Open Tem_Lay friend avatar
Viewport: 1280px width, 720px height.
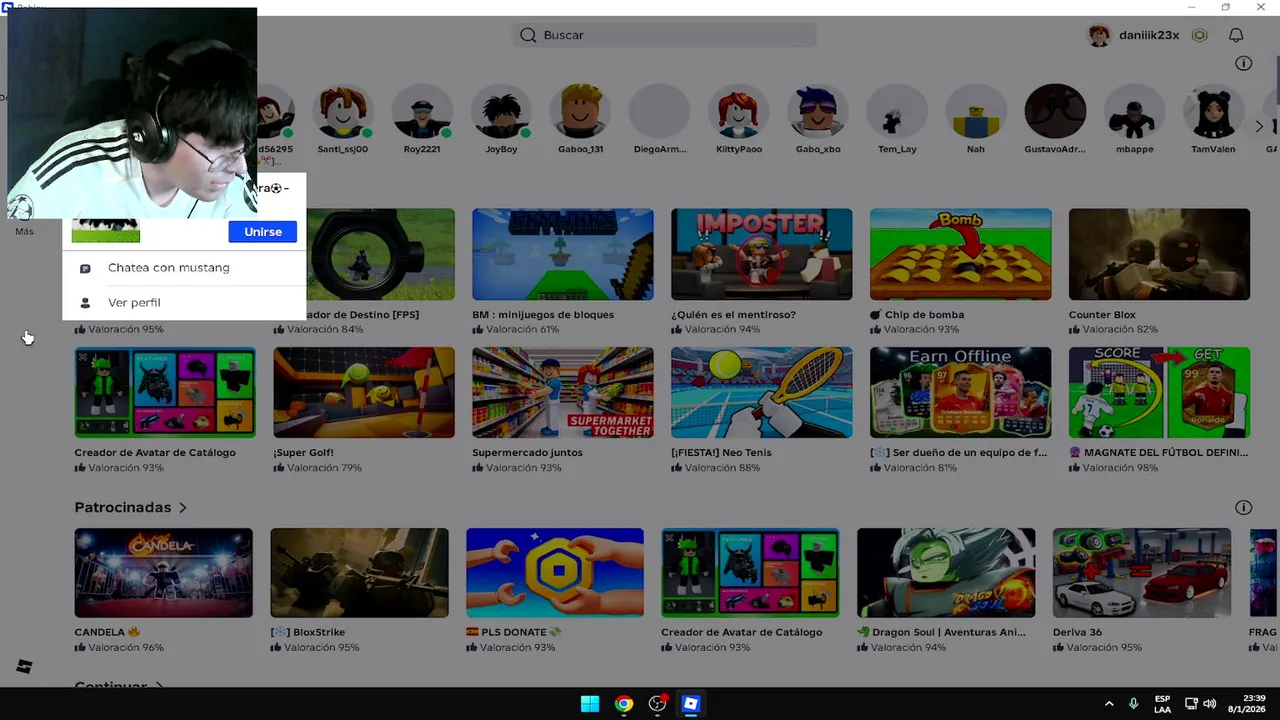click(897, 111)
